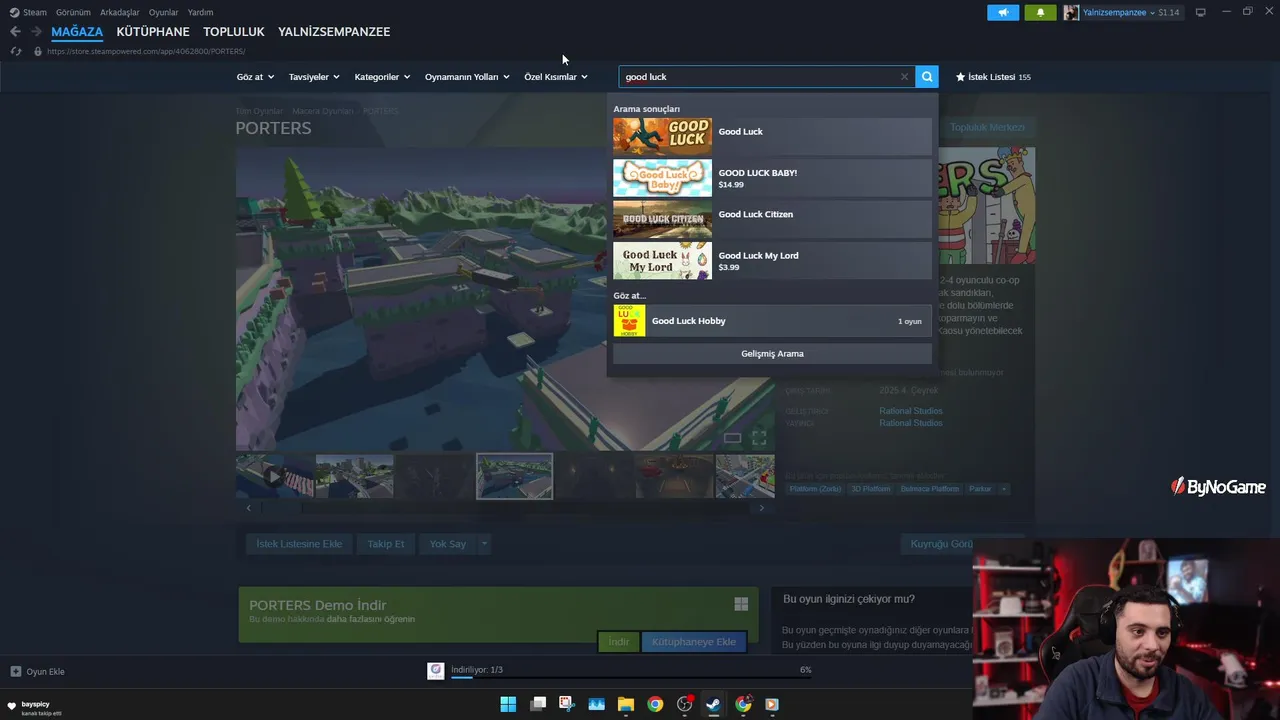This screenshot has width=1280, height=720.
Task: Open the download progress bar
Action: click(630, 676)
